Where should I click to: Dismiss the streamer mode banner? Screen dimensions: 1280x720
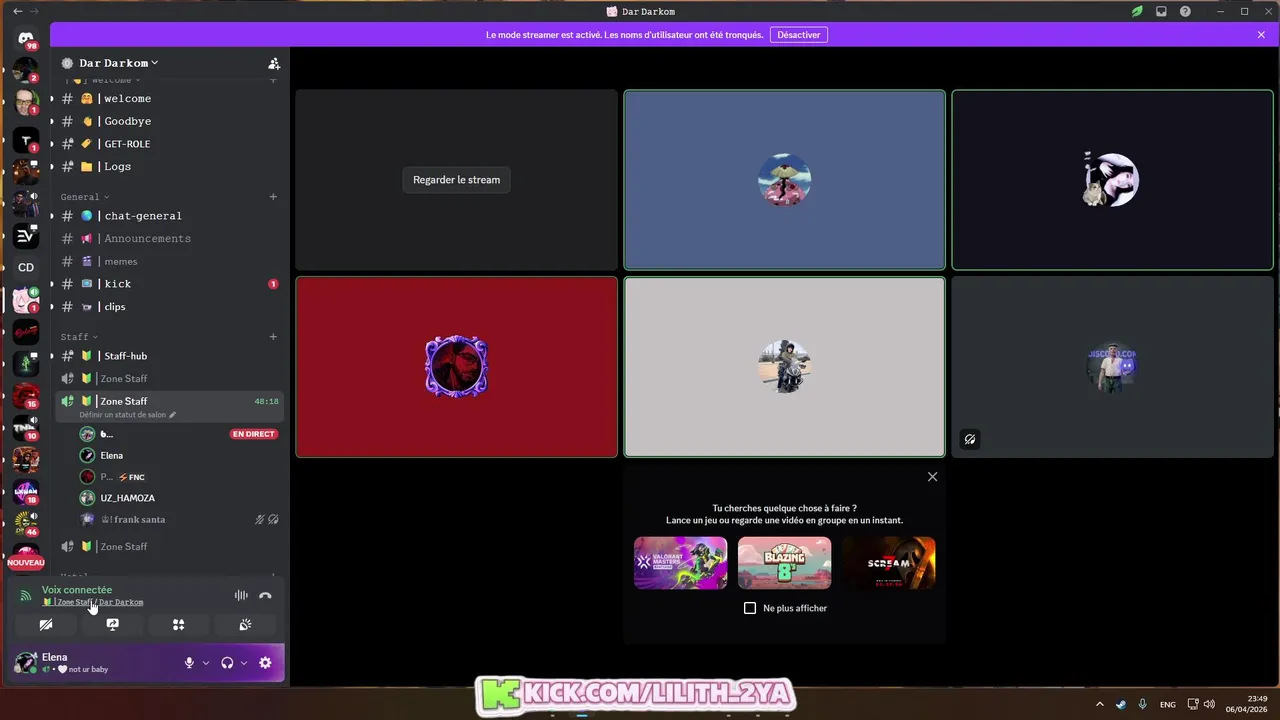click(x=1261, y=35)
